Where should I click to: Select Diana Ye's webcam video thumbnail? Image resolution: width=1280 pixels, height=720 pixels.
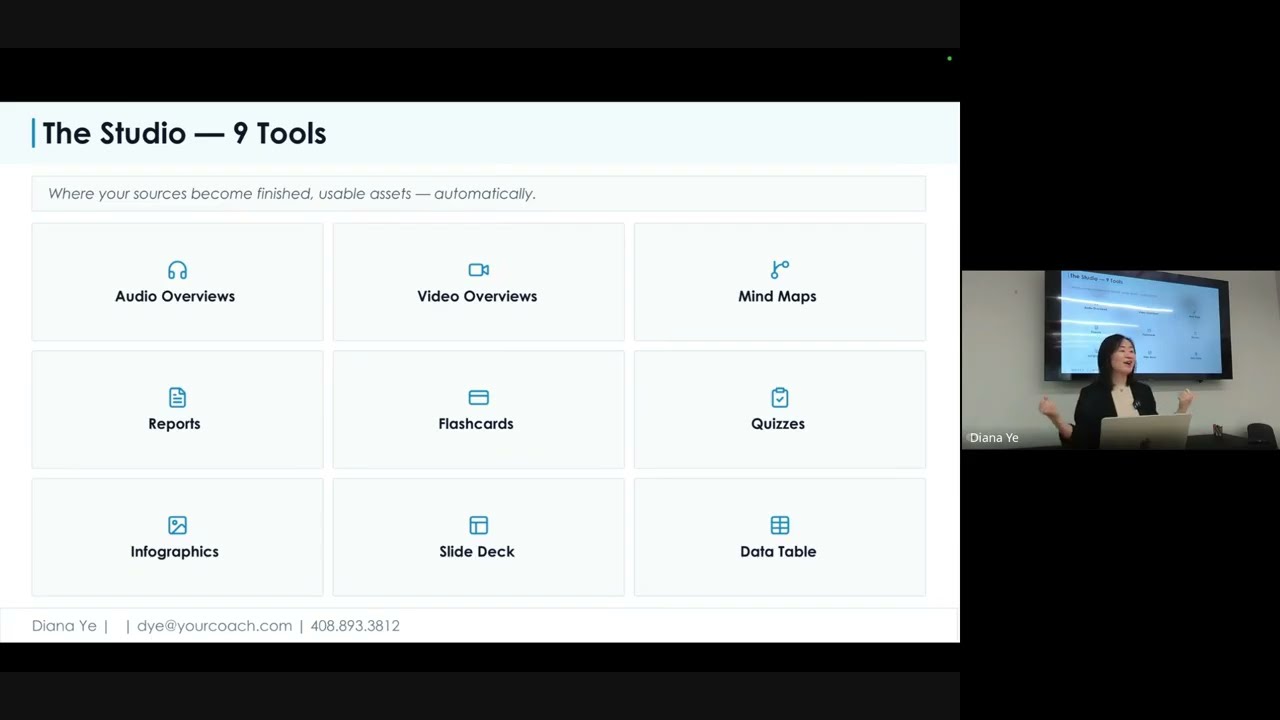(1120, 360)
